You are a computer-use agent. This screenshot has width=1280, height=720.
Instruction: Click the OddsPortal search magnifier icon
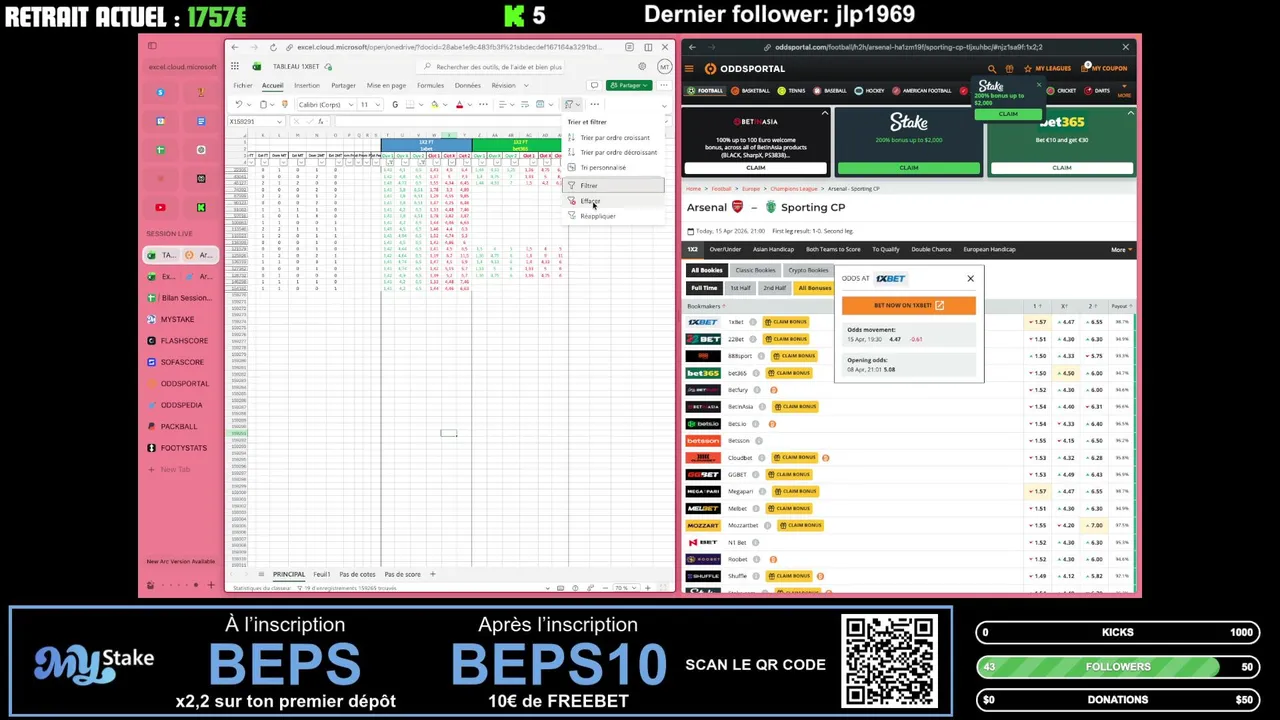click(992, 69)
